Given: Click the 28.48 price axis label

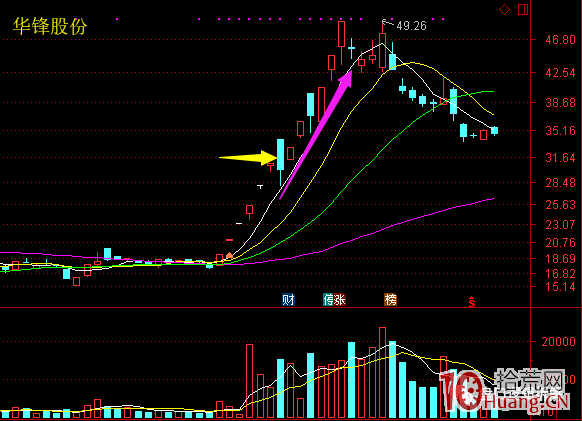Looking at the screenshot, I should coord(560,183).
